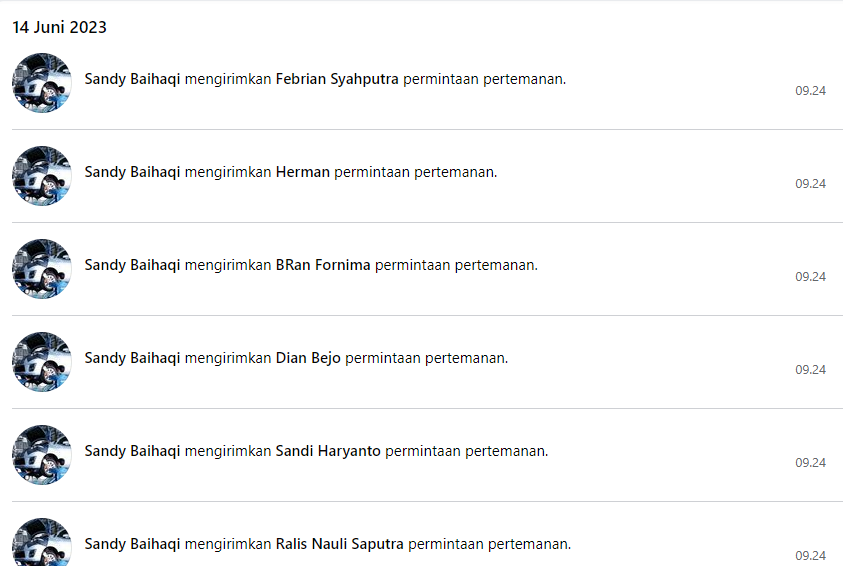Open profile picture in the Herman request row
The height and width of the screenshot is (566, 843).
pyautogui.click(x=42, y=176)
